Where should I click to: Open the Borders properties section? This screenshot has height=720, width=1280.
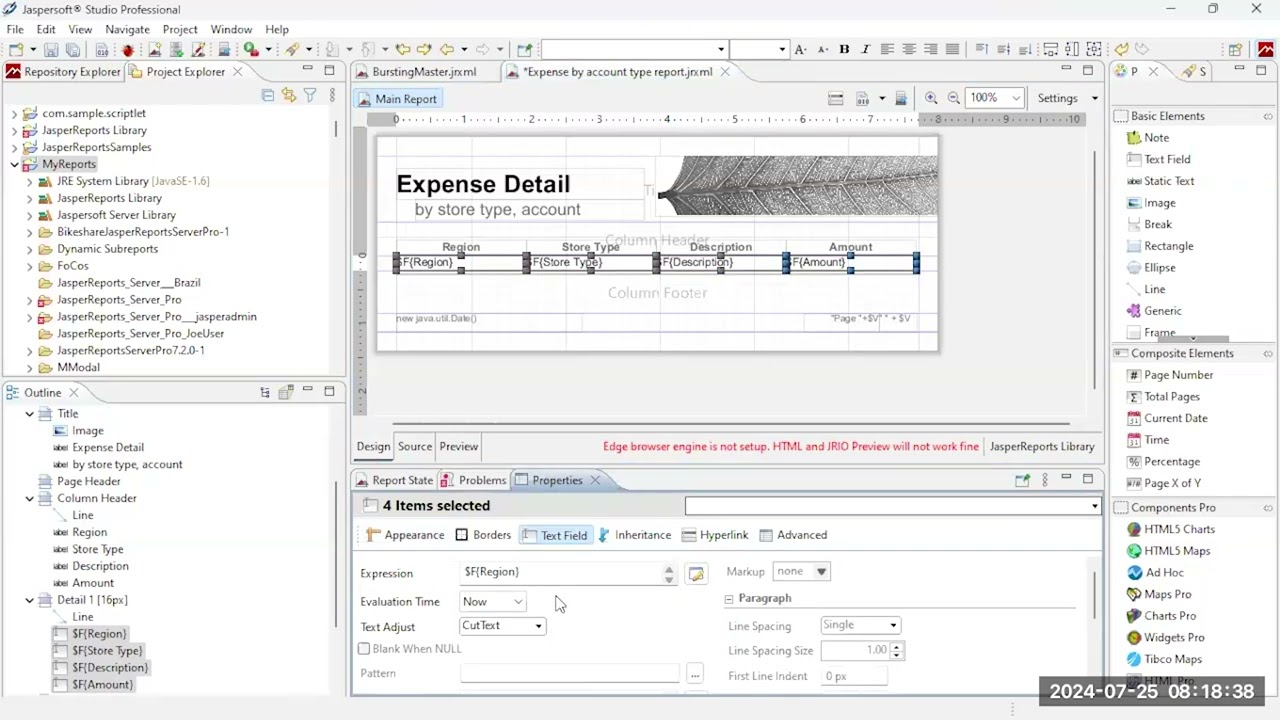tap(483, 535)
